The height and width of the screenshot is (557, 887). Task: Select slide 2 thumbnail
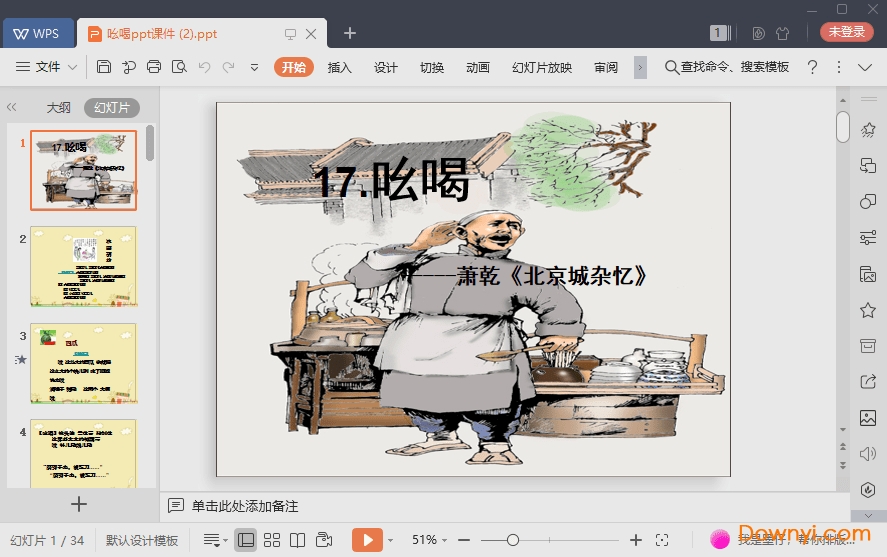(x=84, y=266)
